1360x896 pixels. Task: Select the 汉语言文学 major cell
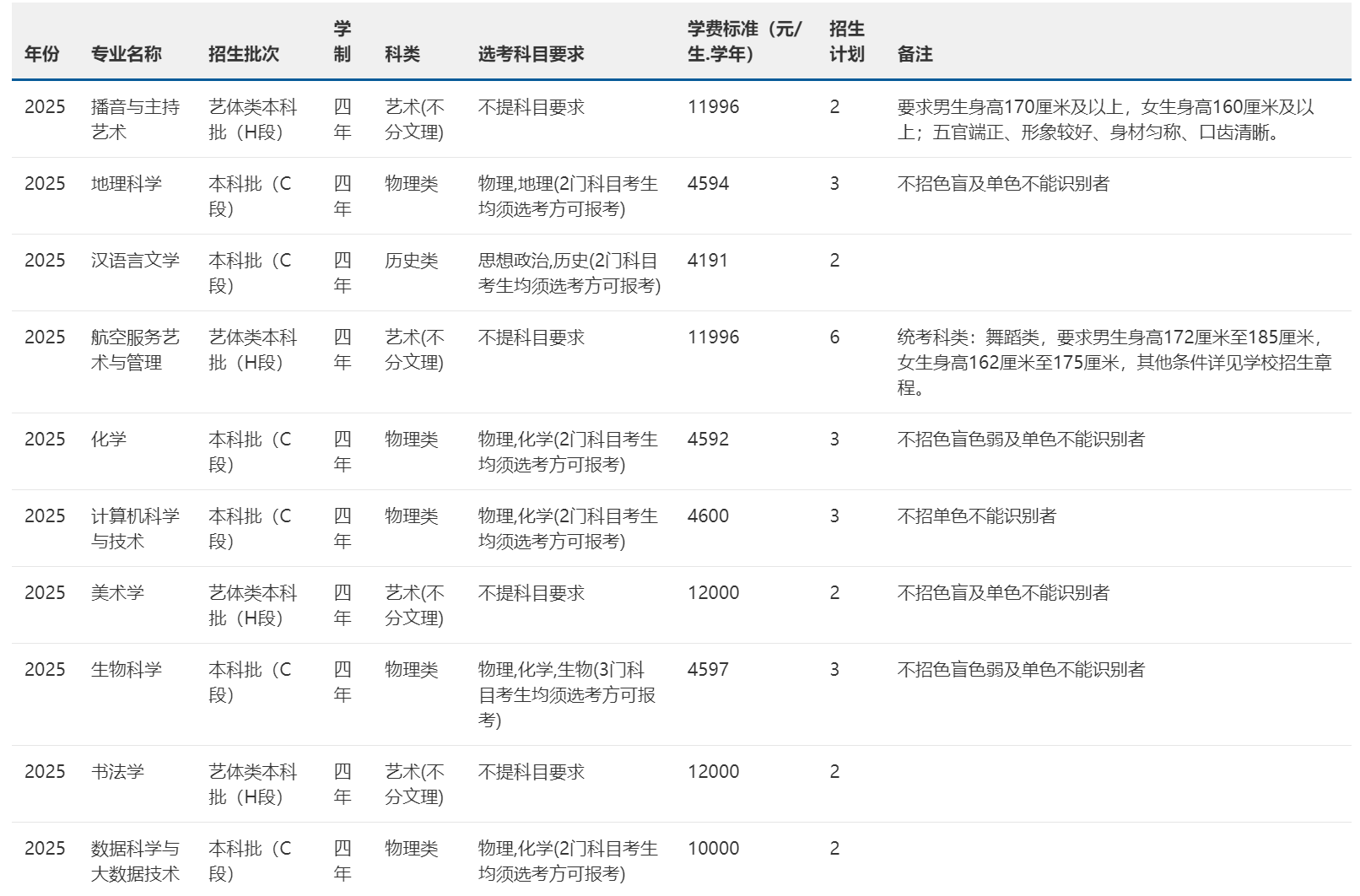pyautogui.click(x=136, y=261)
